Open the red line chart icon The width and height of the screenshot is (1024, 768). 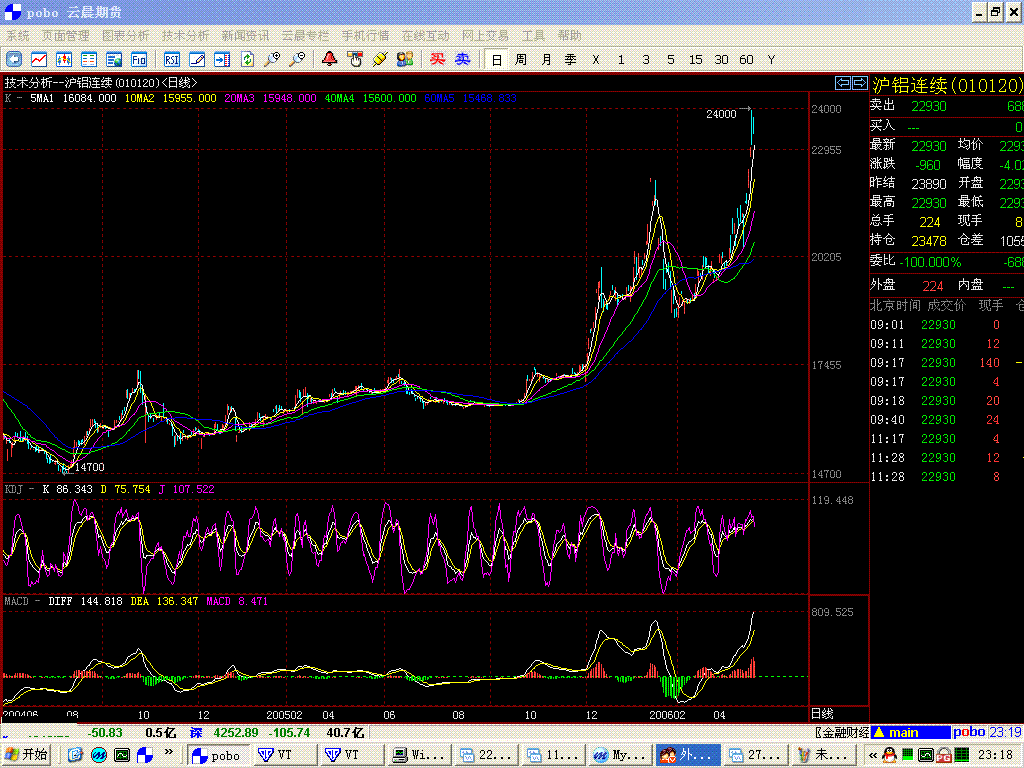point(39,59)
